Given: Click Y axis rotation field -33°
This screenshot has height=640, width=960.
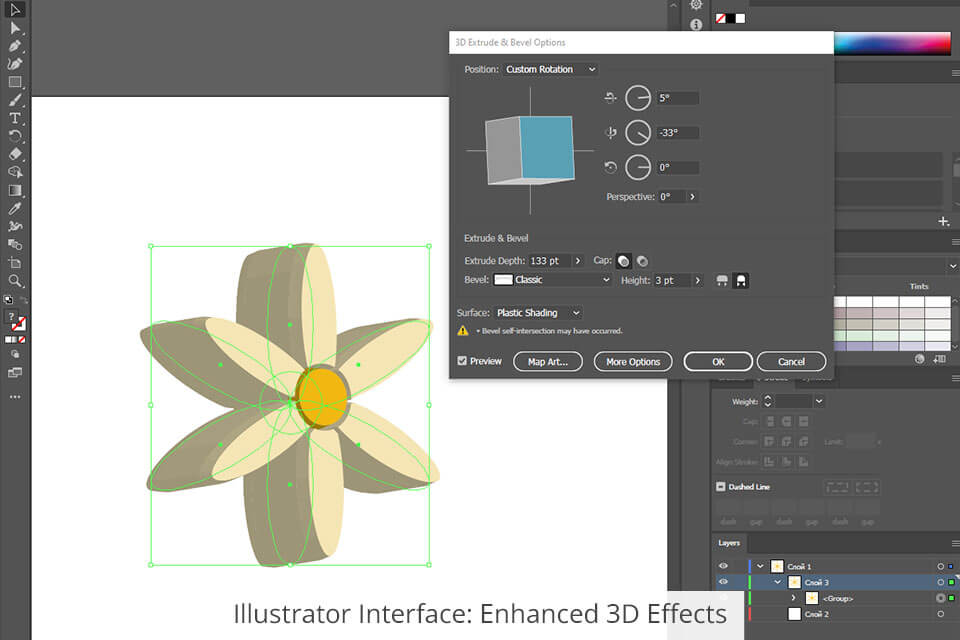Looking at the screenshot, I should point(678,133).
